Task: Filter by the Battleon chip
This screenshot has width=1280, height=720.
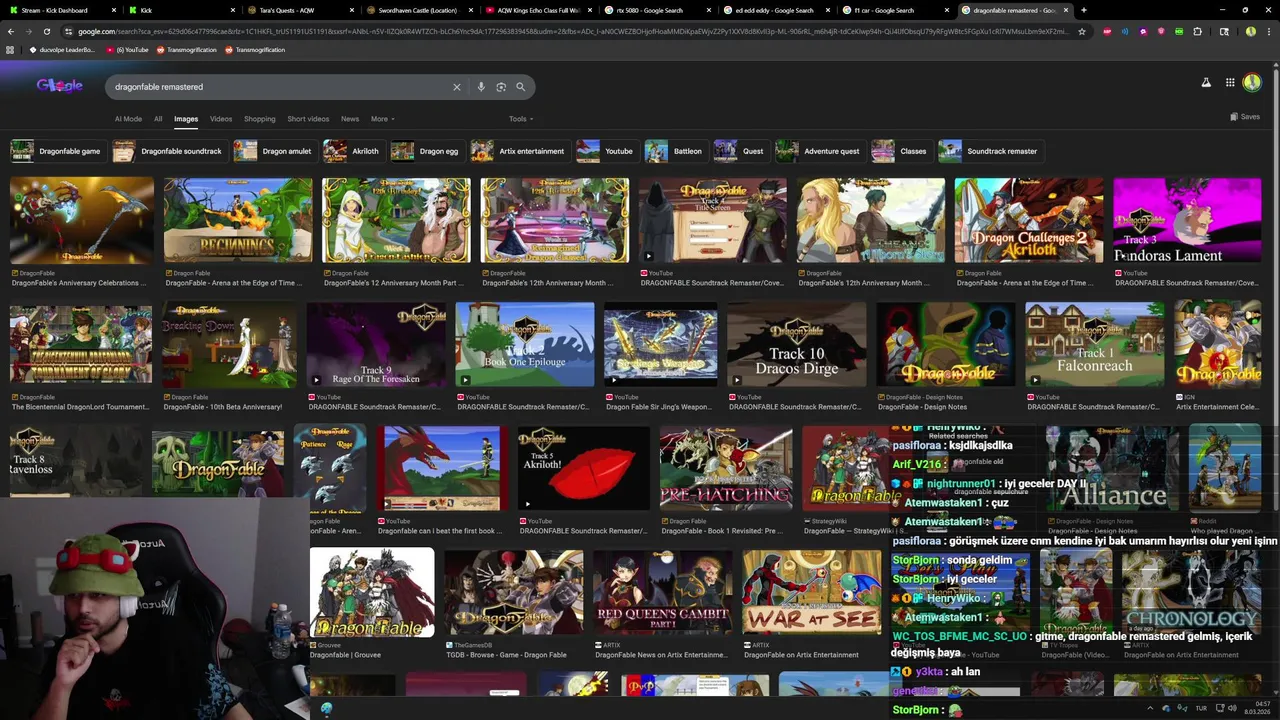Action: point(674,151)
